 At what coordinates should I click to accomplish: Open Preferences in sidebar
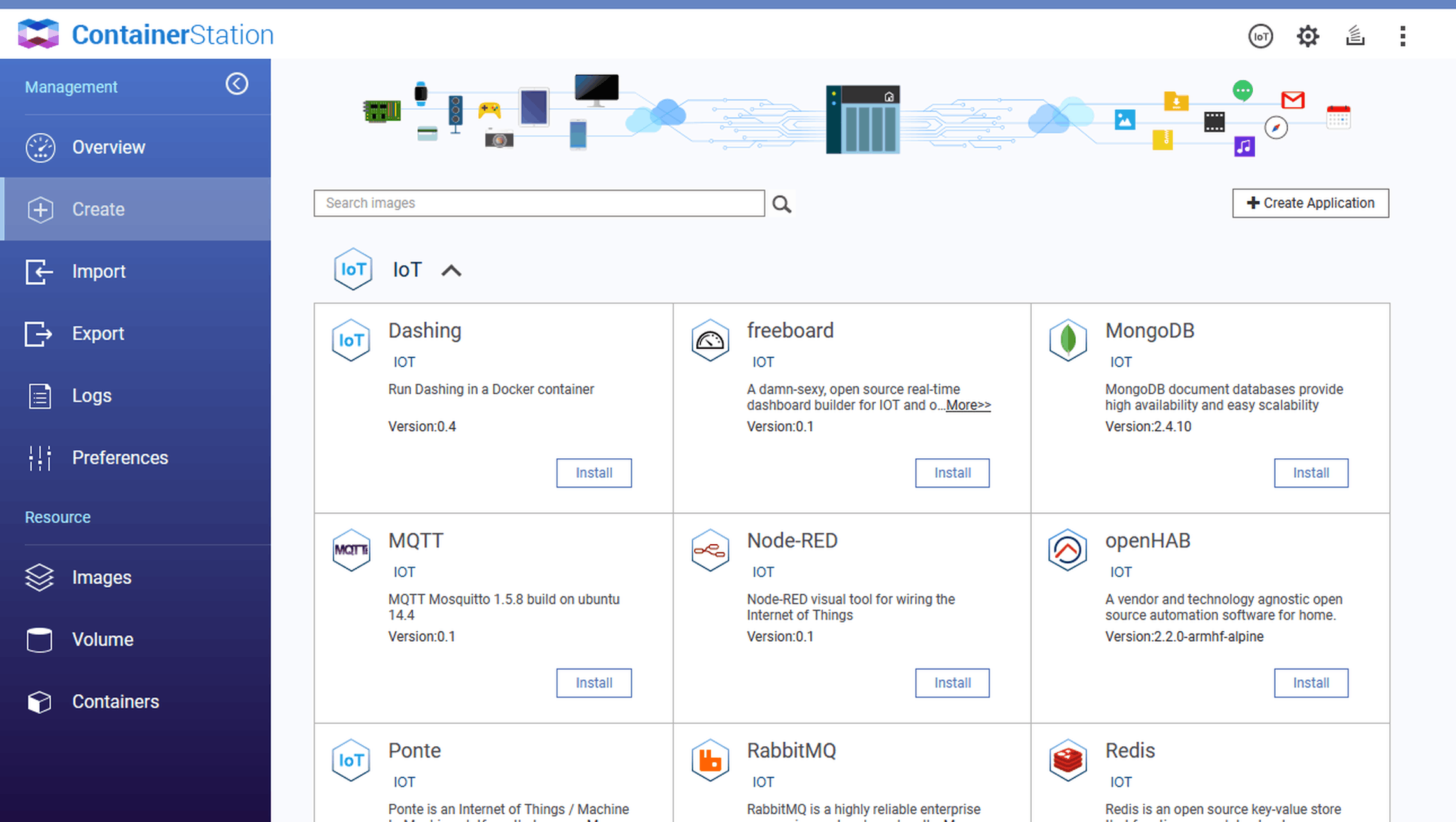coord(120,458)
